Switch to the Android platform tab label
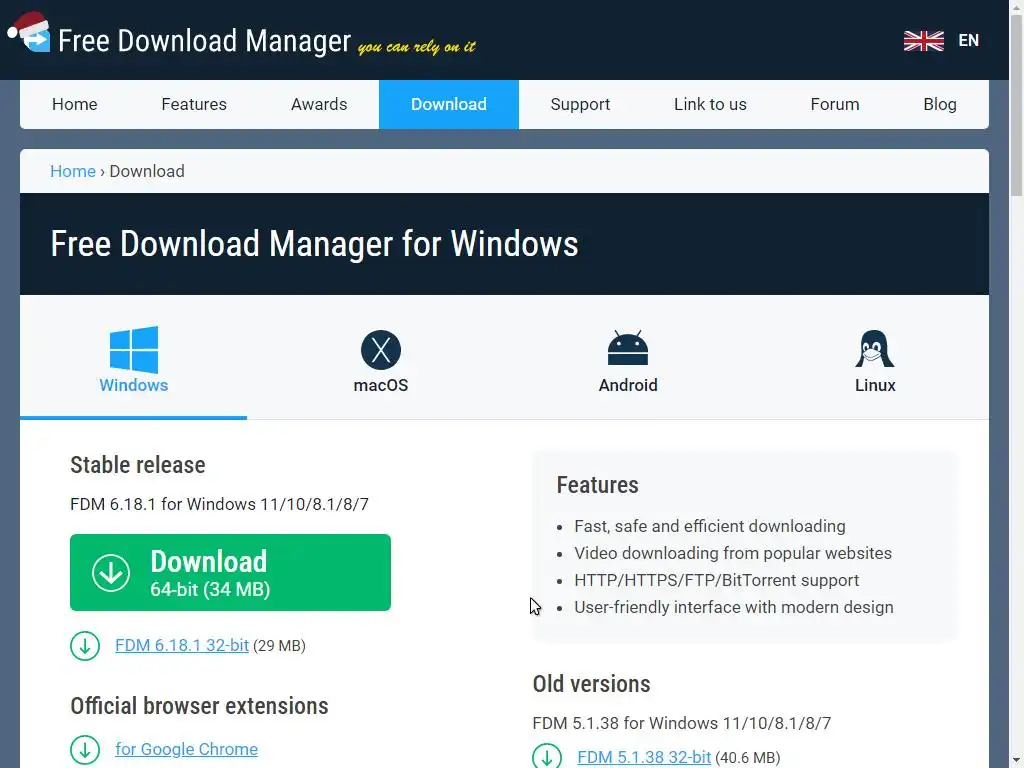The image size is (1024, 768). 628,385
